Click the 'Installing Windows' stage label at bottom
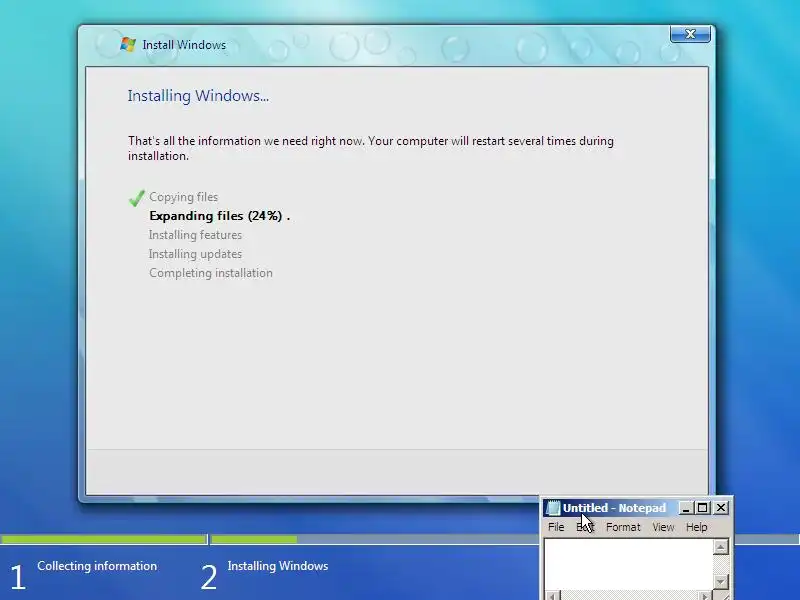 (278, 566)
